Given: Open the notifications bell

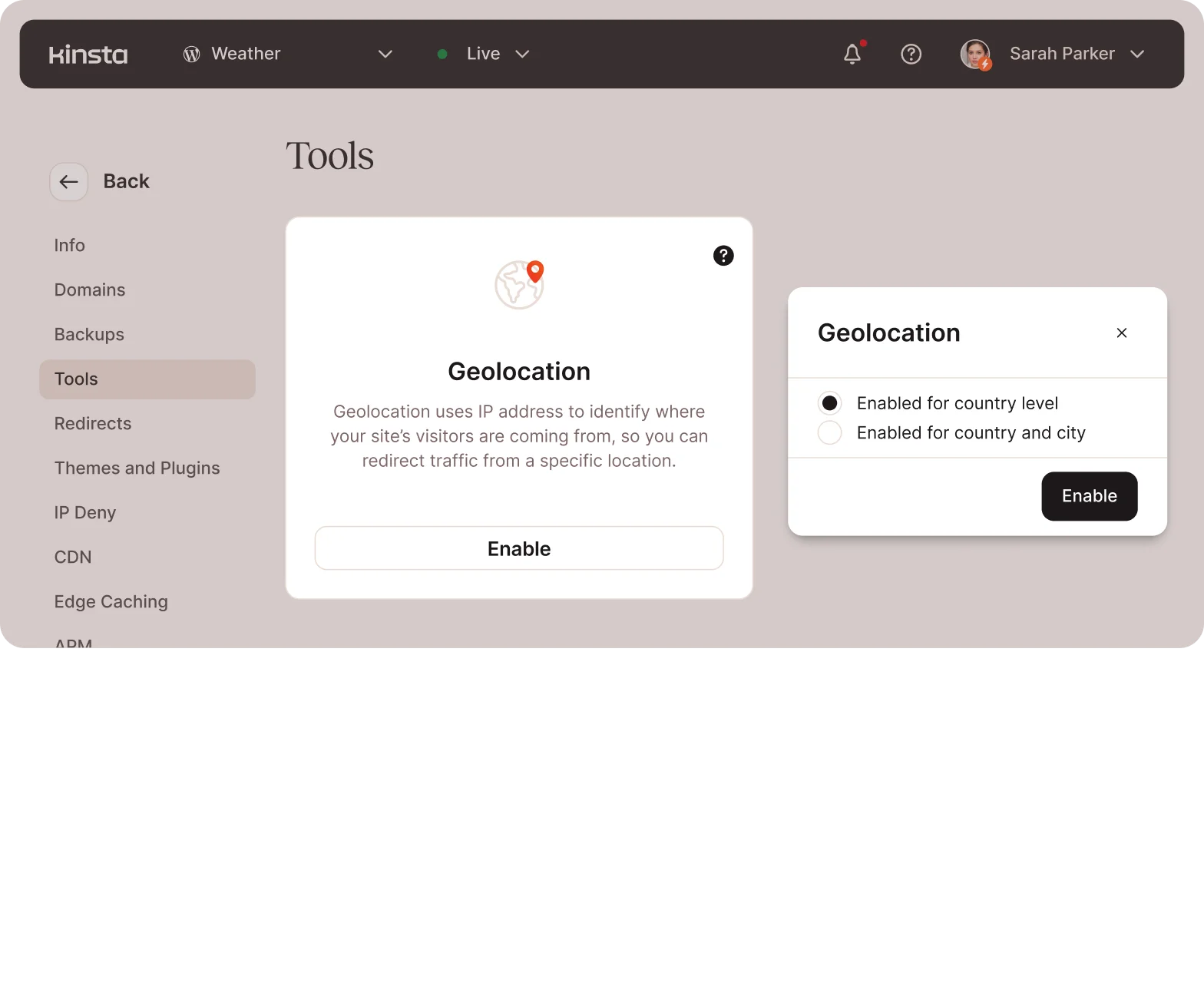Looking at the screenshot, I should (x=852, y=54).
